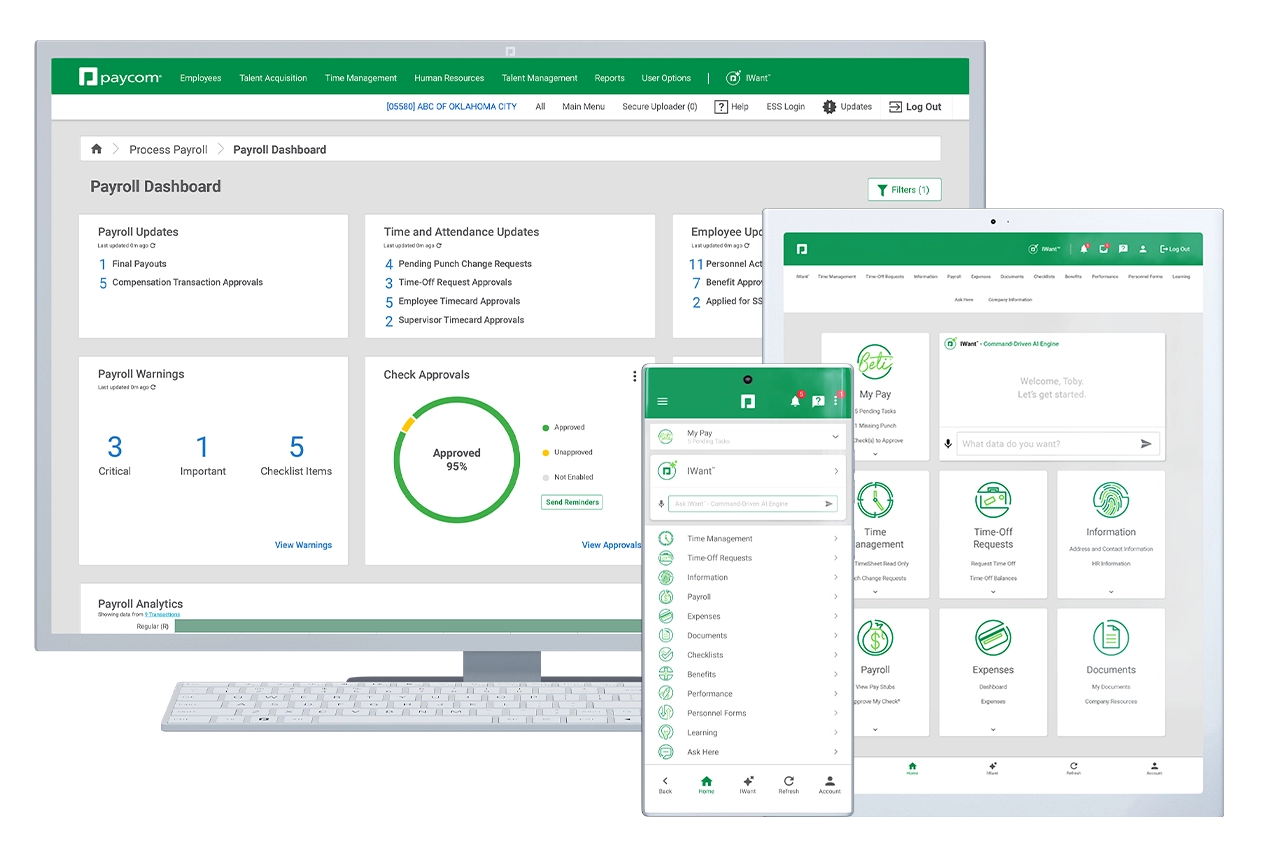Click the Documents card icon on tablet

pos(1110,637)
